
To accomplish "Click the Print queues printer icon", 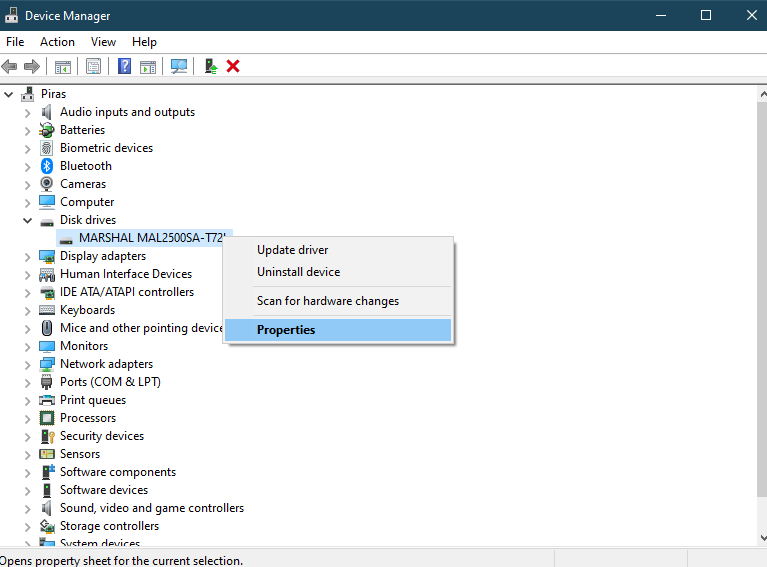I will 46,400.
